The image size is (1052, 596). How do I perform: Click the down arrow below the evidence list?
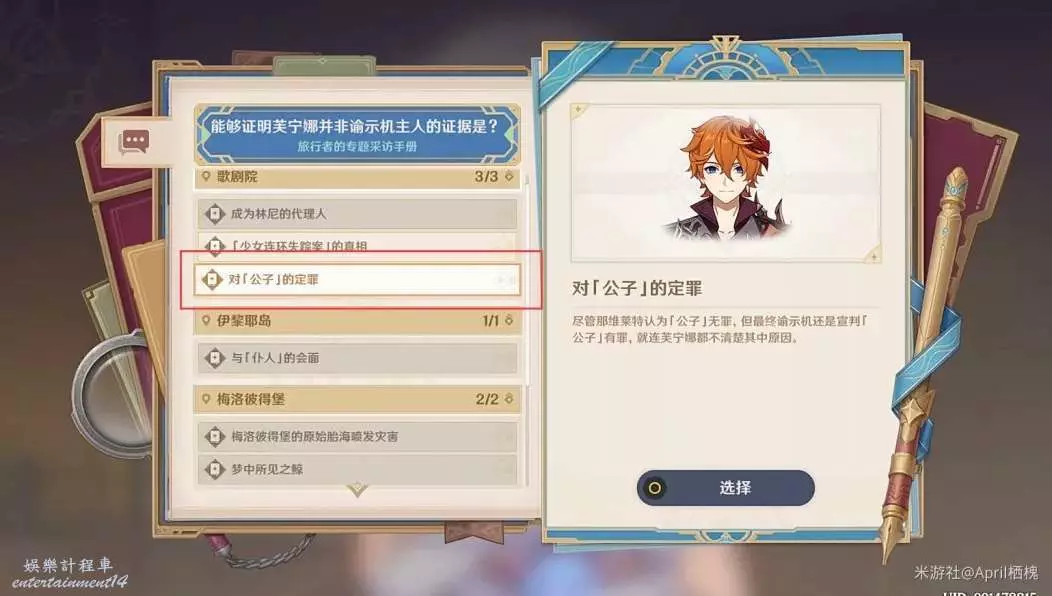(358, 489)
